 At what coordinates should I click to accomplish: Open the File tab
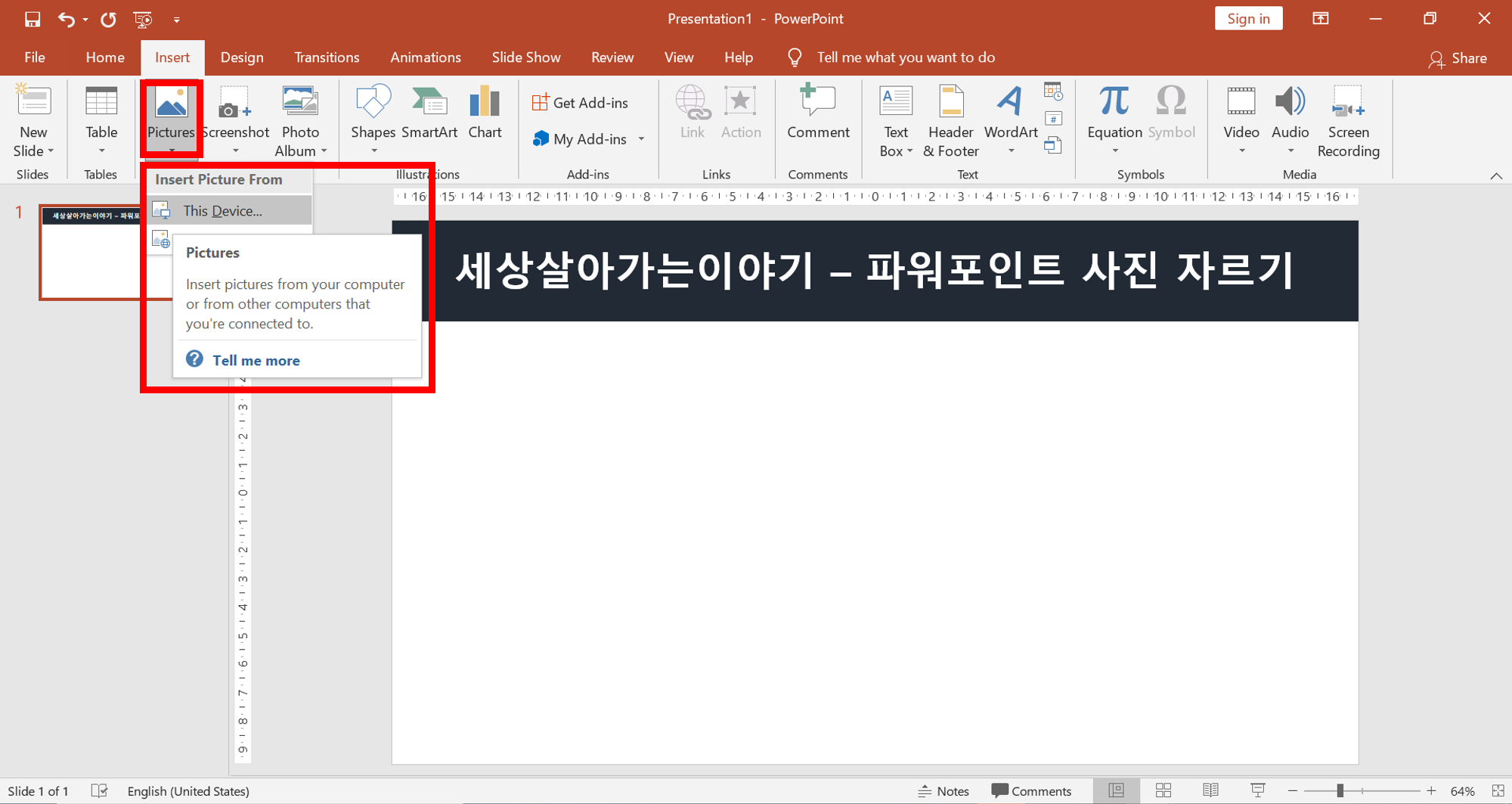[x=35, y=57]
